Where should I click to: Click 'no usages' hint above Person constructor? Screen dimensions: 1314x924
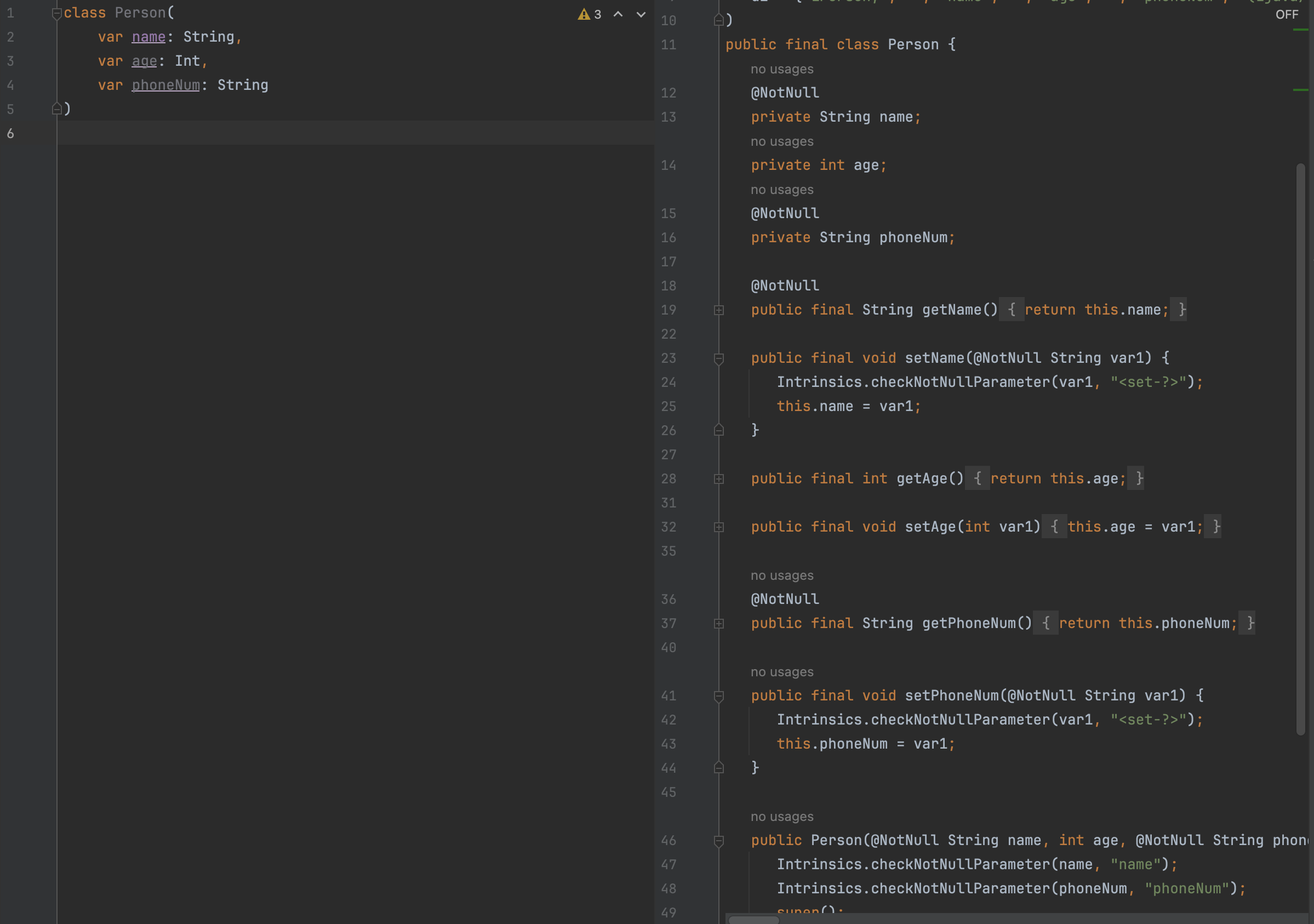tap(782, 817)
